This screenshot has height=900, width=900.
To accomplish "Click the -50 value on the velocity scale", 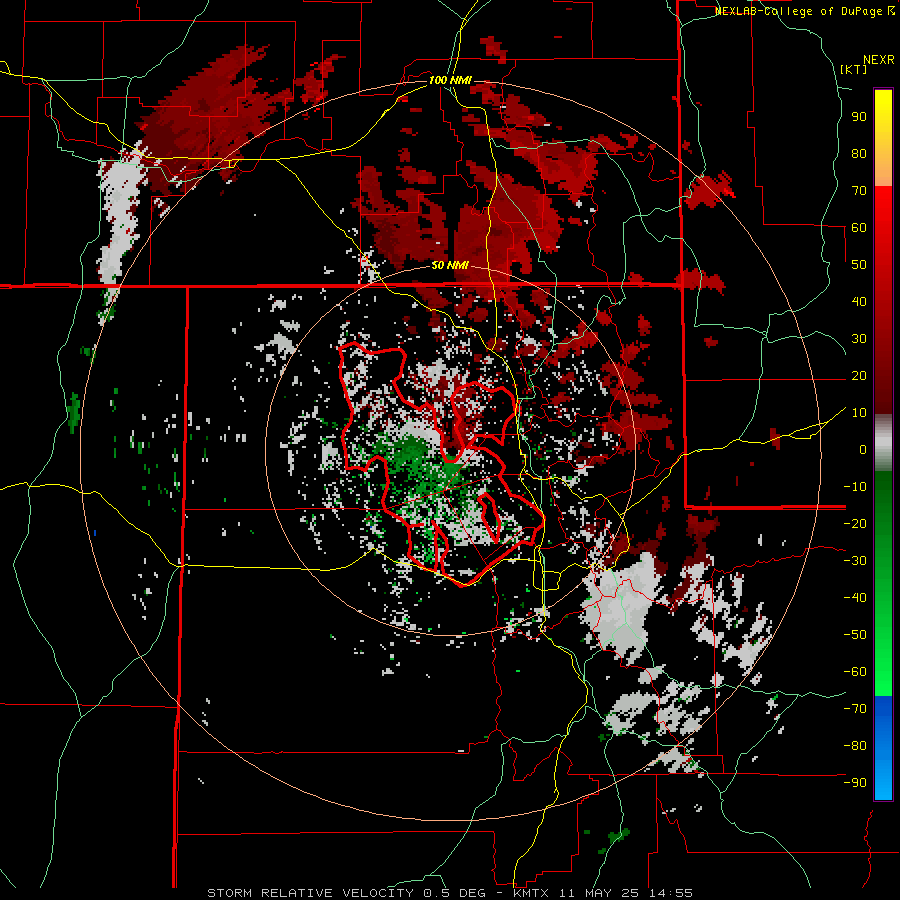I will 855,634.
